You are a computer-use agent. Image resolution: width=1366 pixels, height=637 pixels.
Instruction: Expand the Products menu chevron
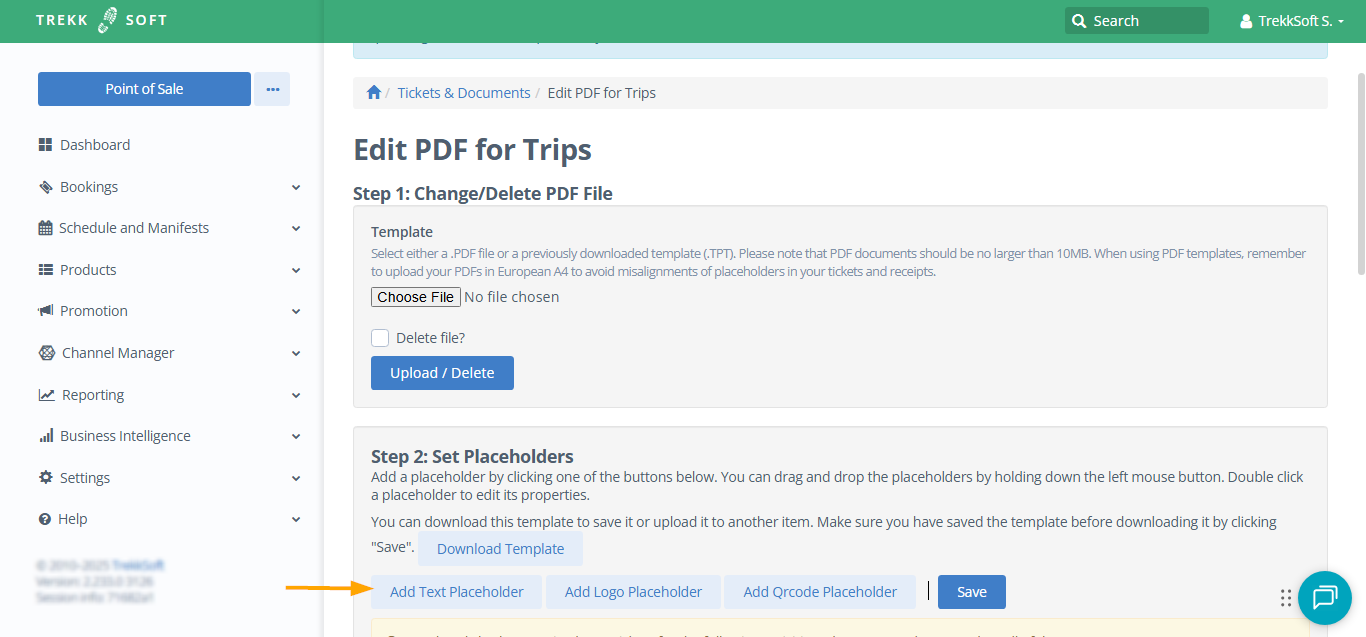pyautogui.click(x=296, y=270)
